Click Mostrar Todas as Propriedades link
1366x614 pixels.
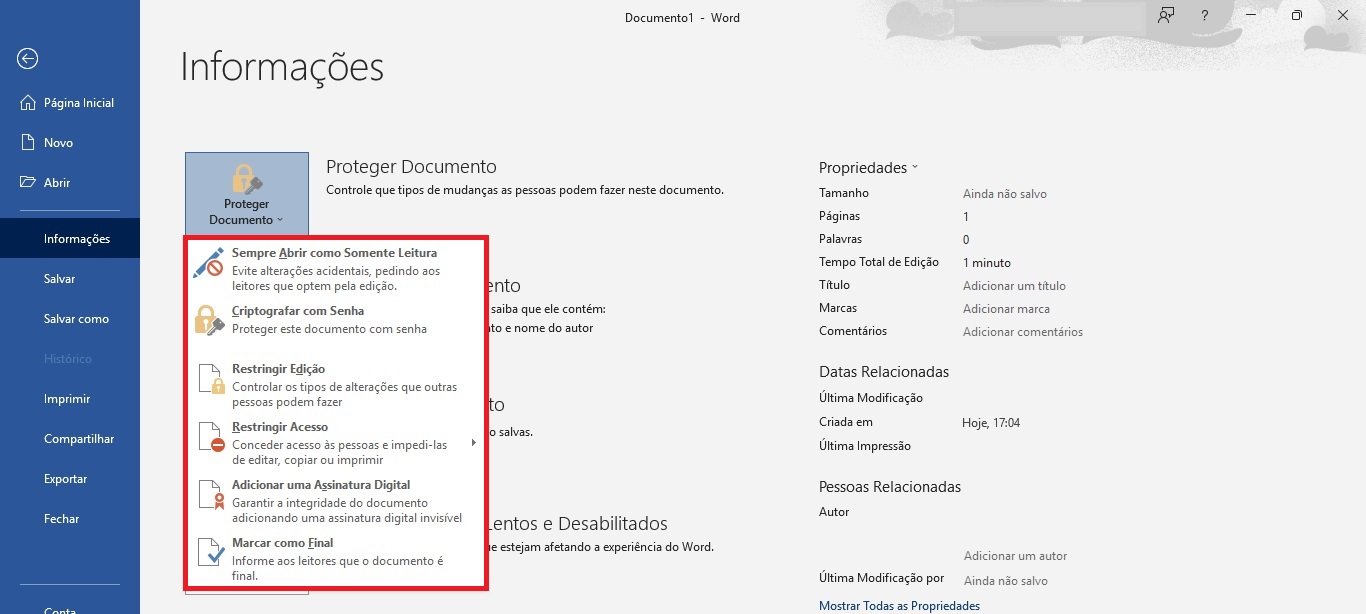coord(899,606)
